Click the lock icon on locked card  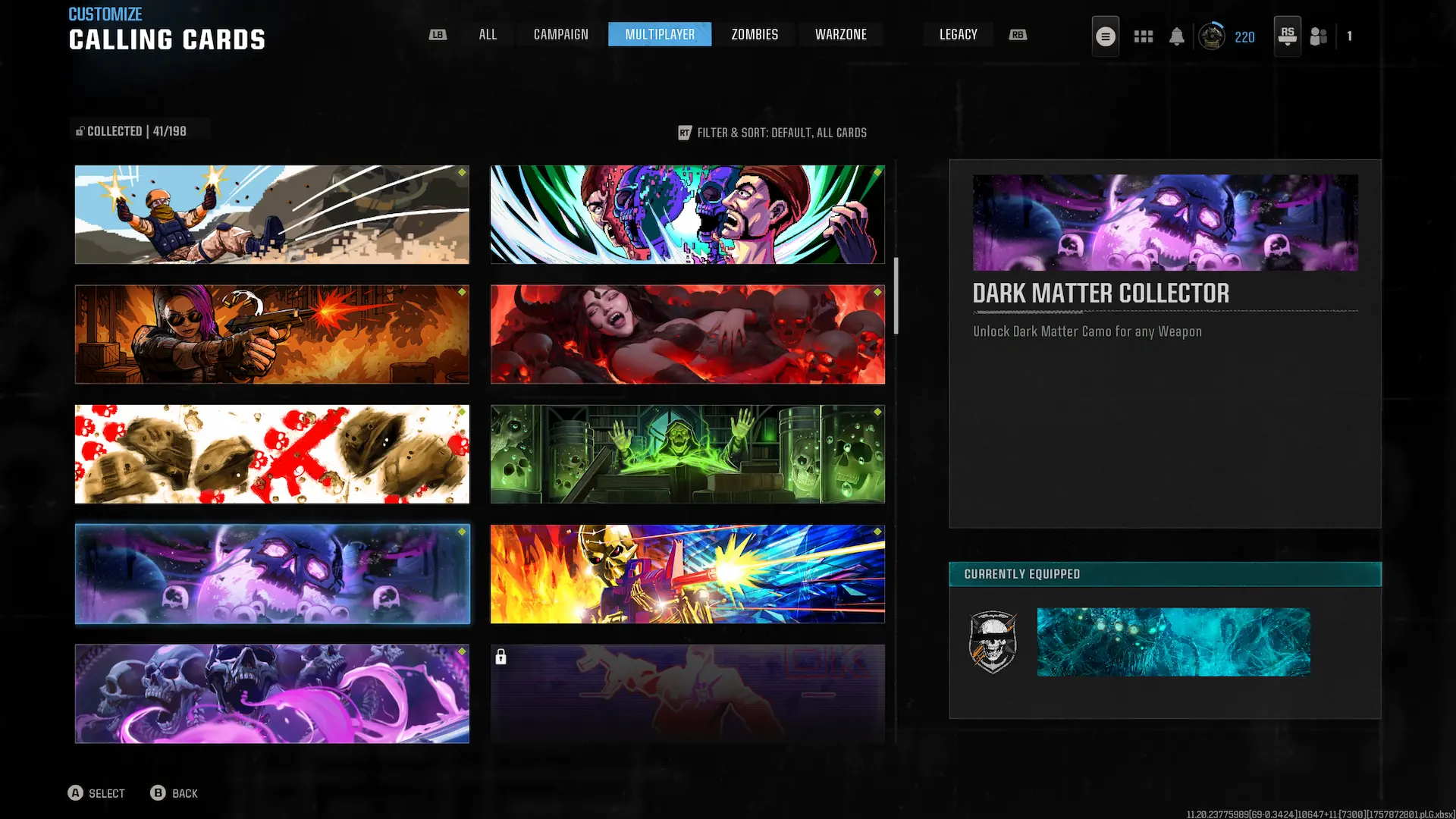click(x=500, y=657)
